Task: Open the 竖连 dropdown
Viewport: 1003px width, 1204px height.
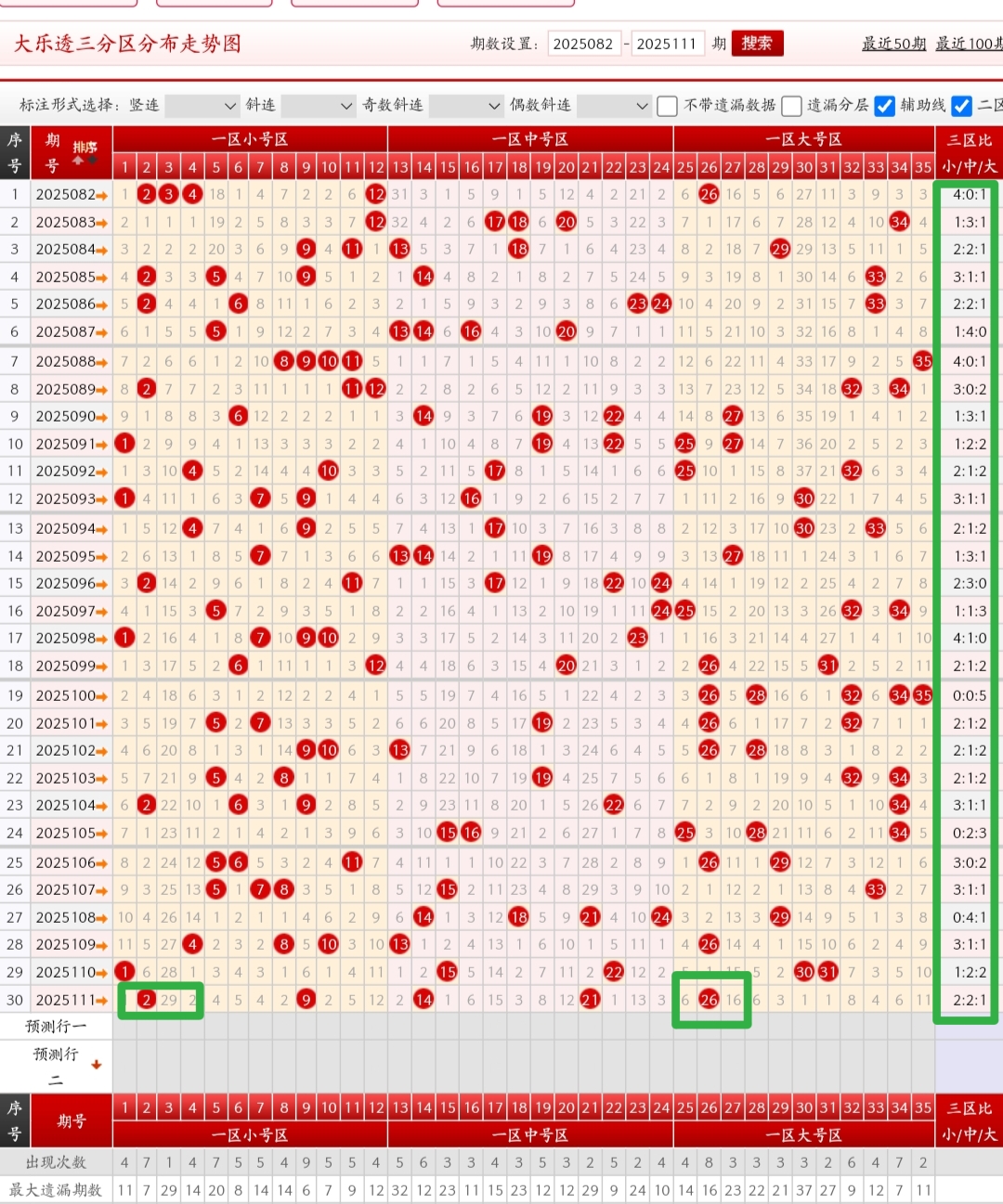Action: tap(202, 106)
